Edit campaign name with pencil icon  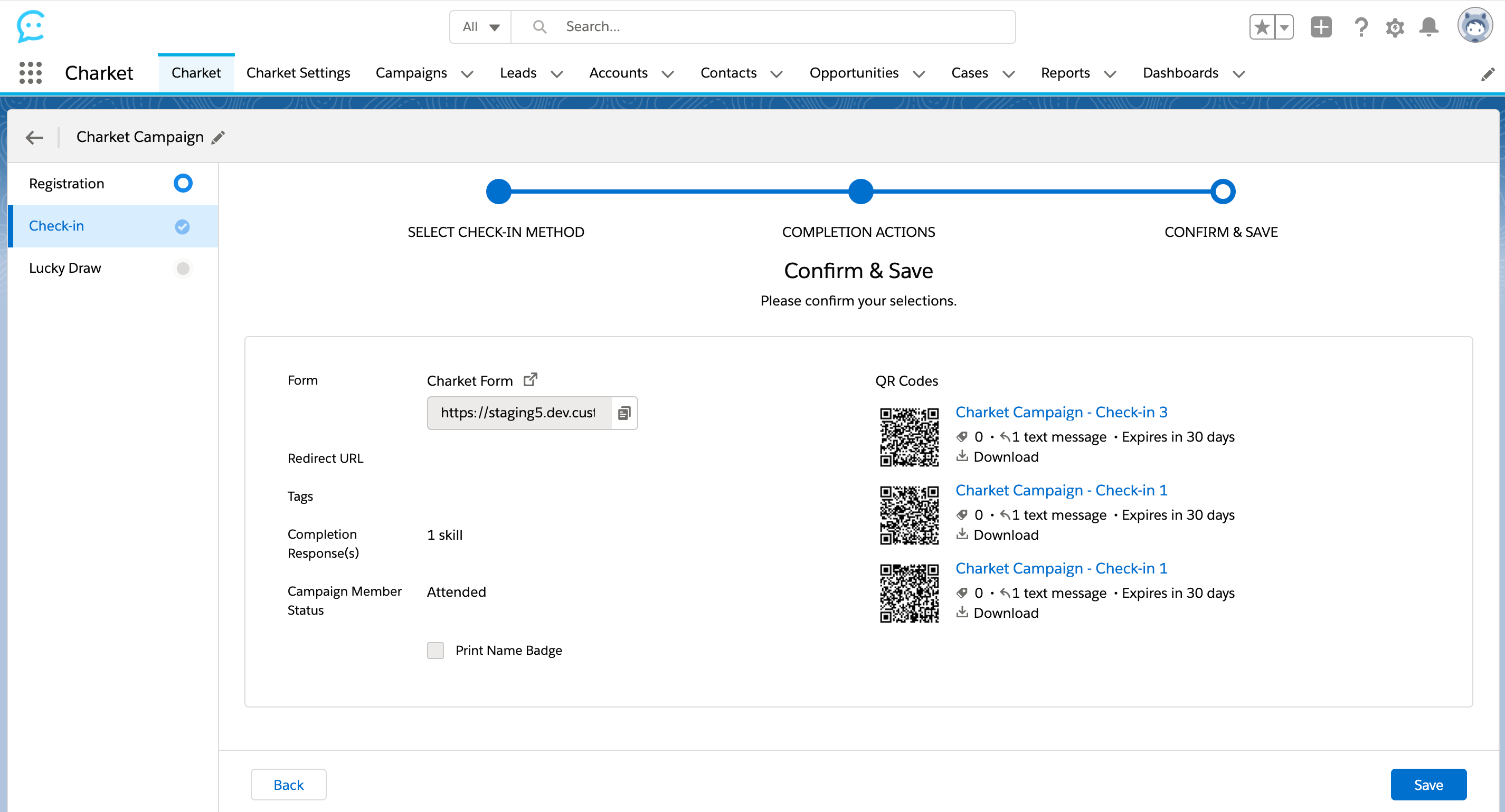coord(219,138)
